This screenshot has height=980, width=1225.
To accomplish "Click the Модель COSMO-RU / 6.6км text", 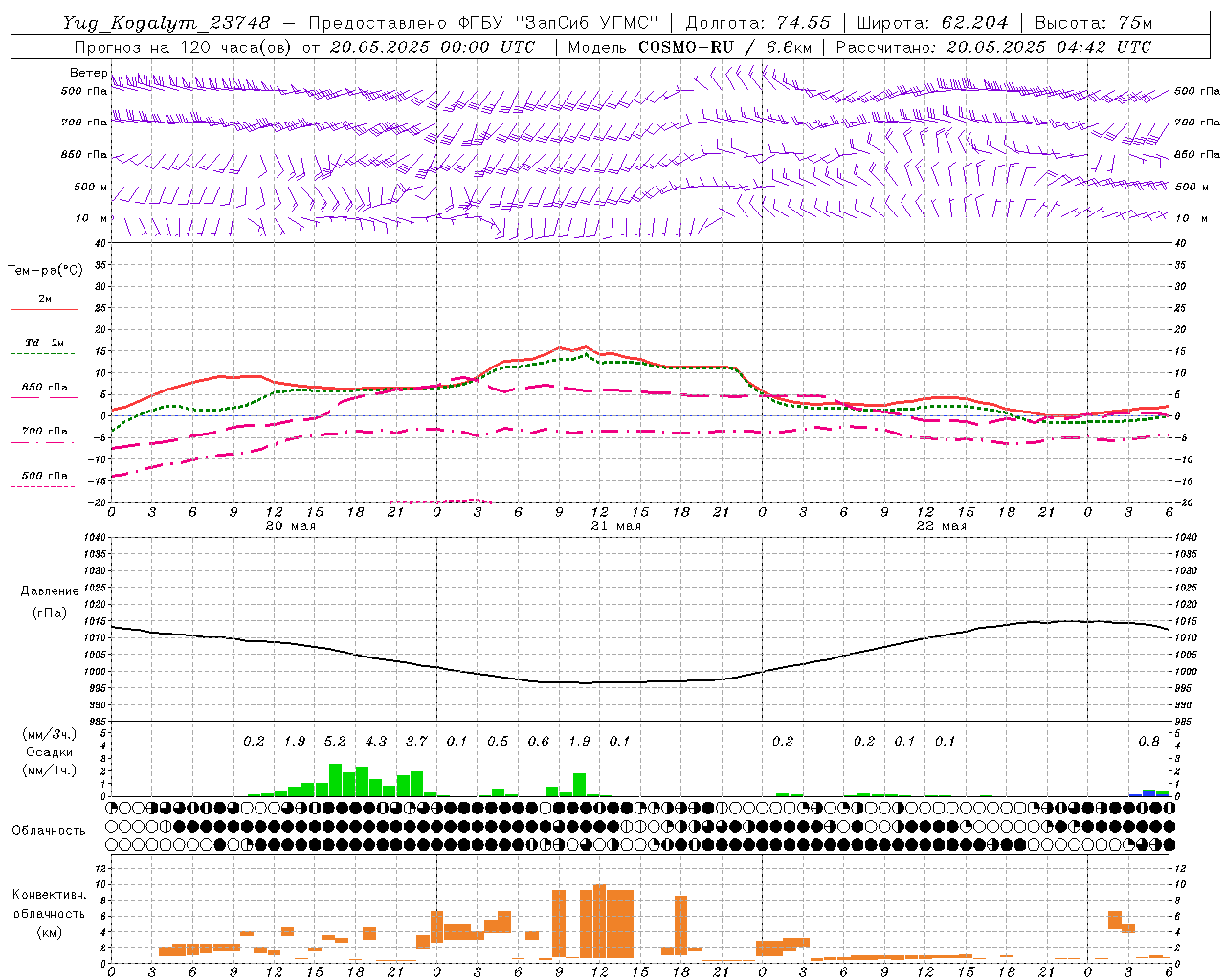I will pos(688,47).
